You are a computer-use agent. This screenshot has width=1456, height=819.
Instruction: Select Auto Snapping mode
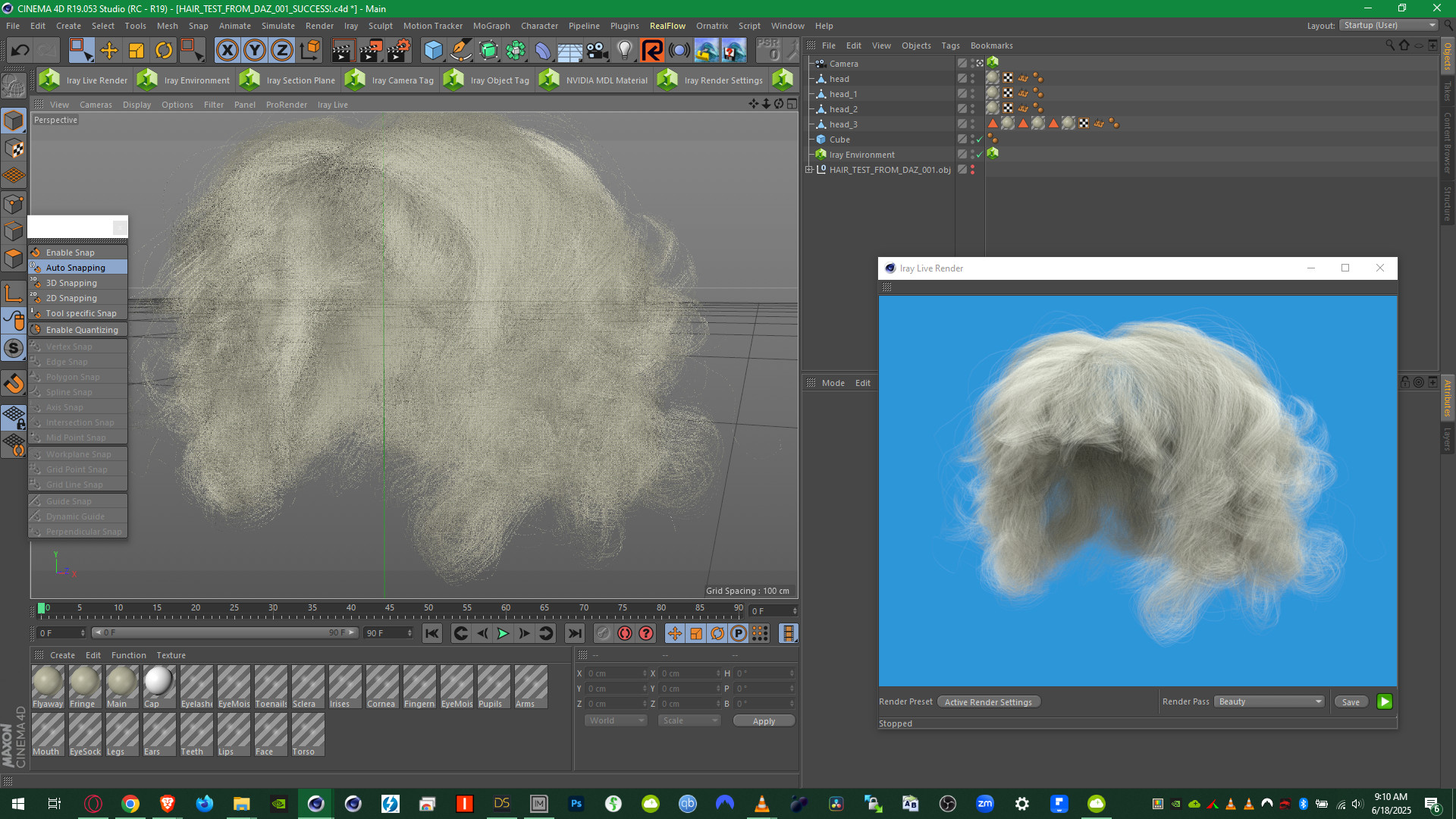[x=78, y=268]
